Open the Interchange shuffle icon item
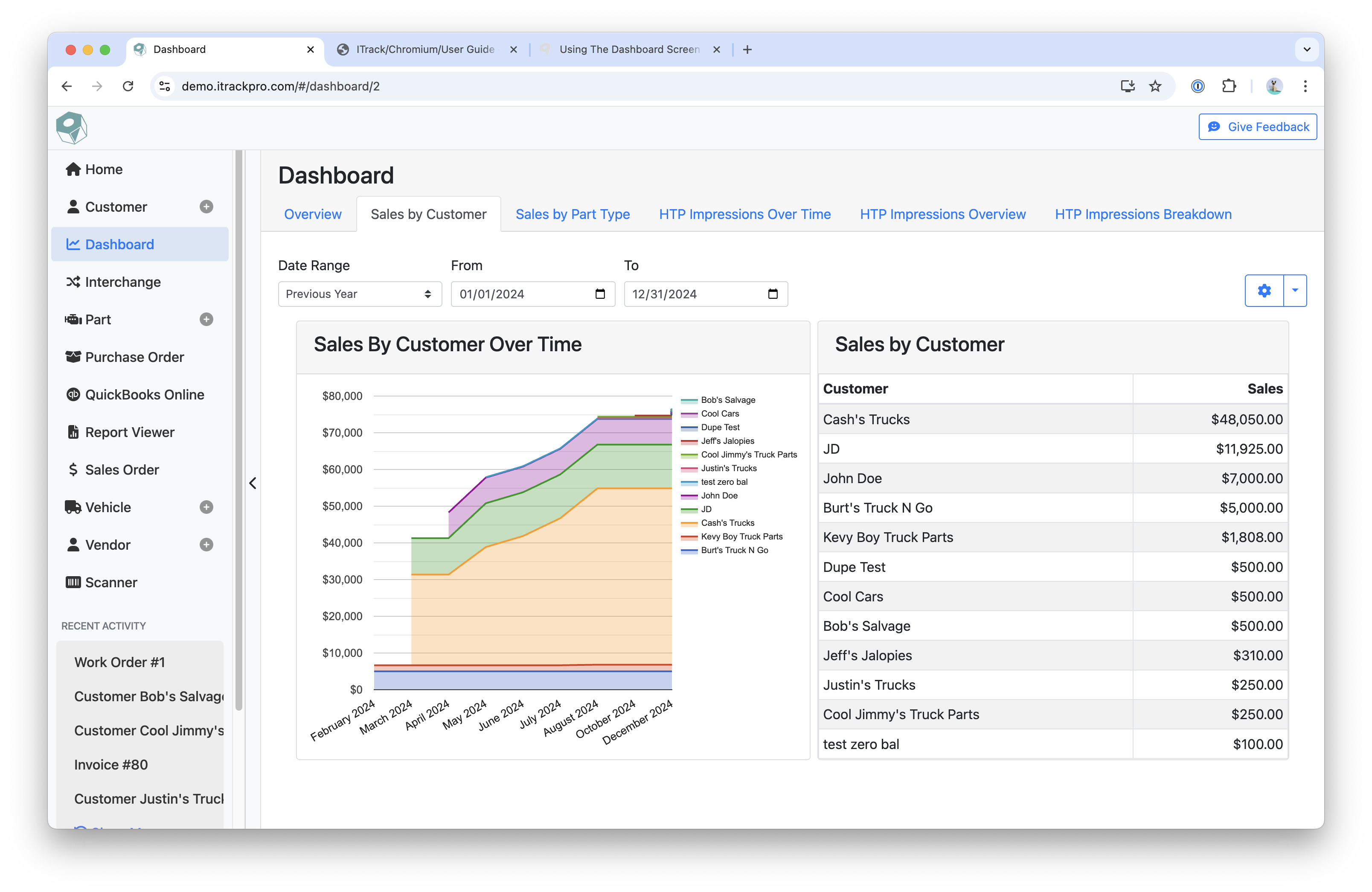1372x892 pixels. click(x=73, y=281)
